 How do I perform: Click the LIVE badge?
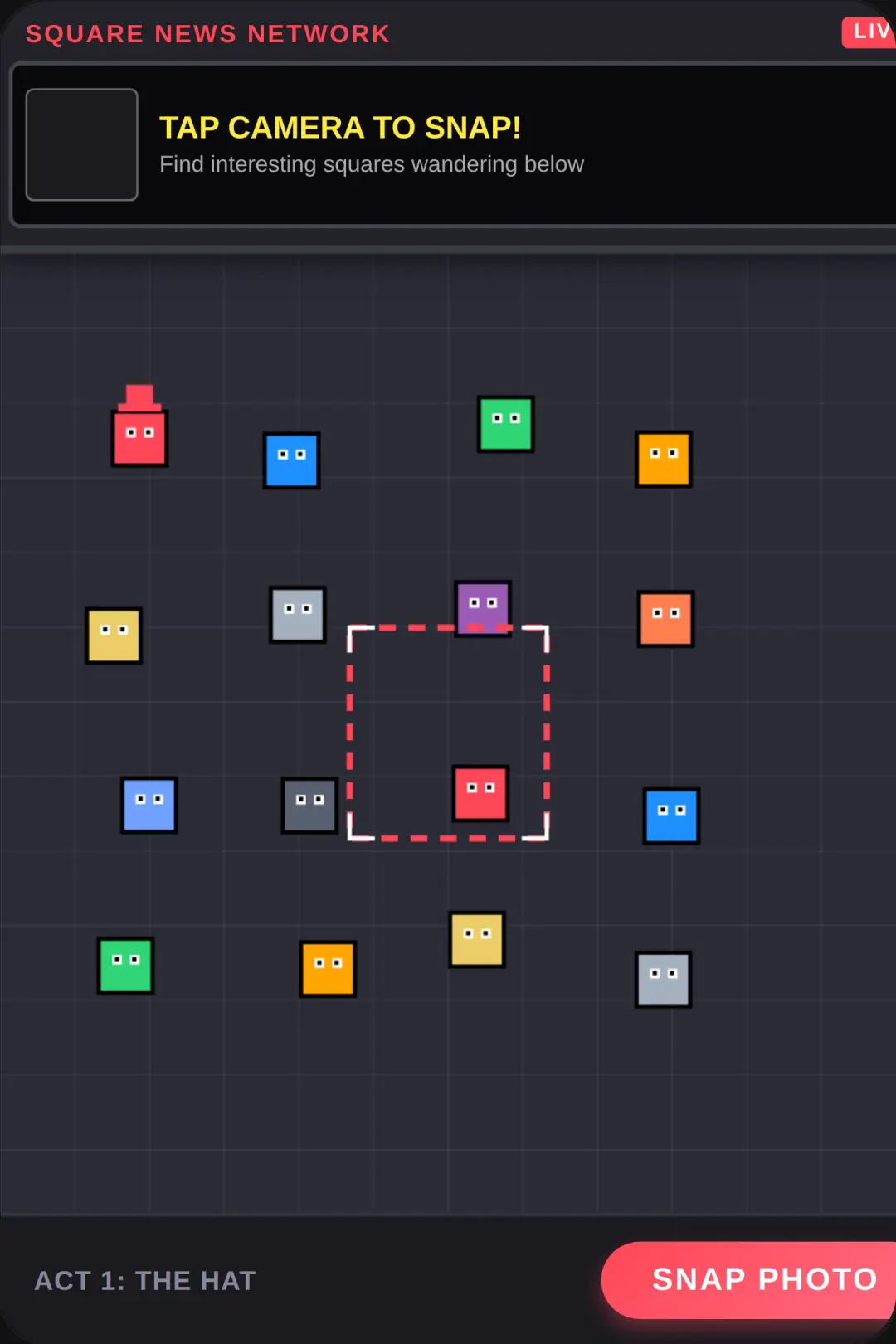coord(869,32)
